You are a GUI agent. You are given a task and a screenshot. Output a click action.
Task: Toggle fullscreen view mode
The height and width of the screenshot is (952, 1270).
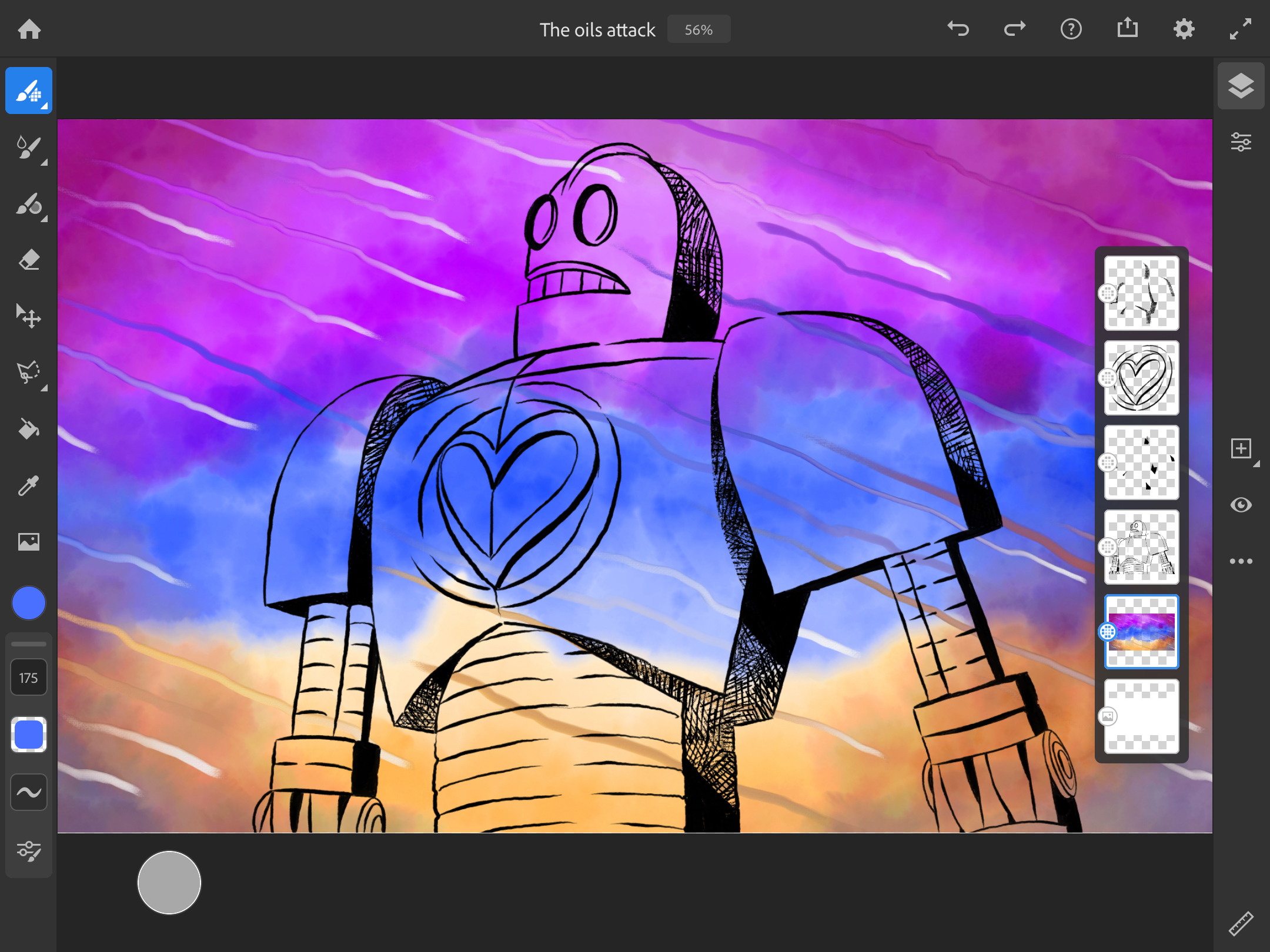1240,28
